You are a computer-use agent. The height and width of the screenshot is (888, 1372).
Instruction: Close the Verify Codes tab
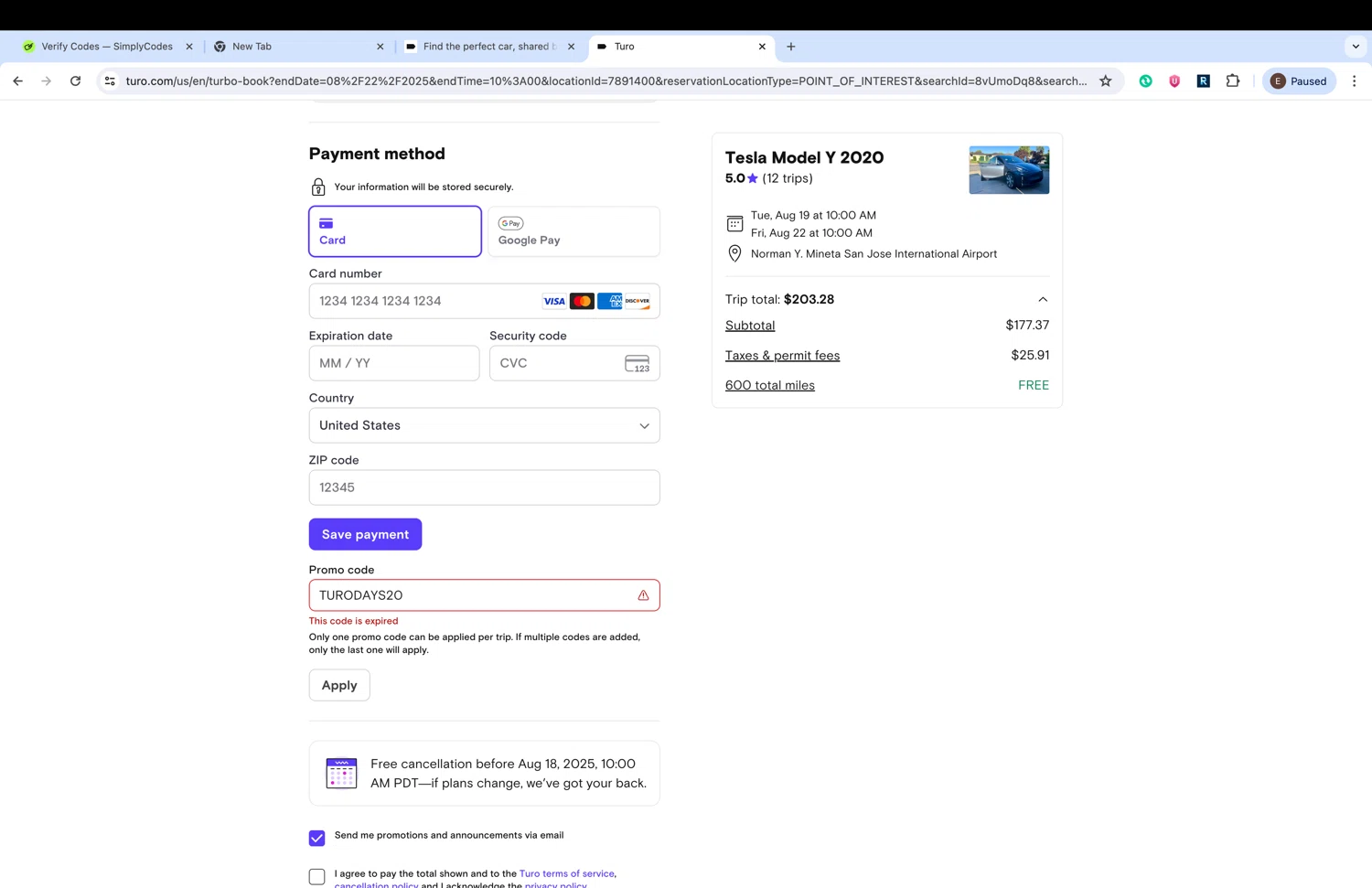click(189, 47)
